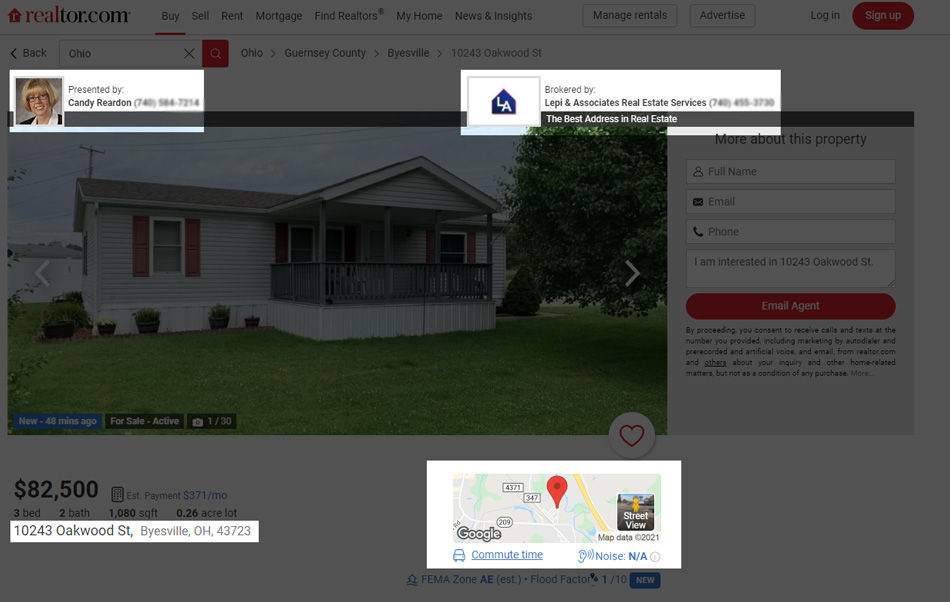This screenshot has width=950, height=602.
Task: Expand the consent text with More
Action: (x=861, y=373)
